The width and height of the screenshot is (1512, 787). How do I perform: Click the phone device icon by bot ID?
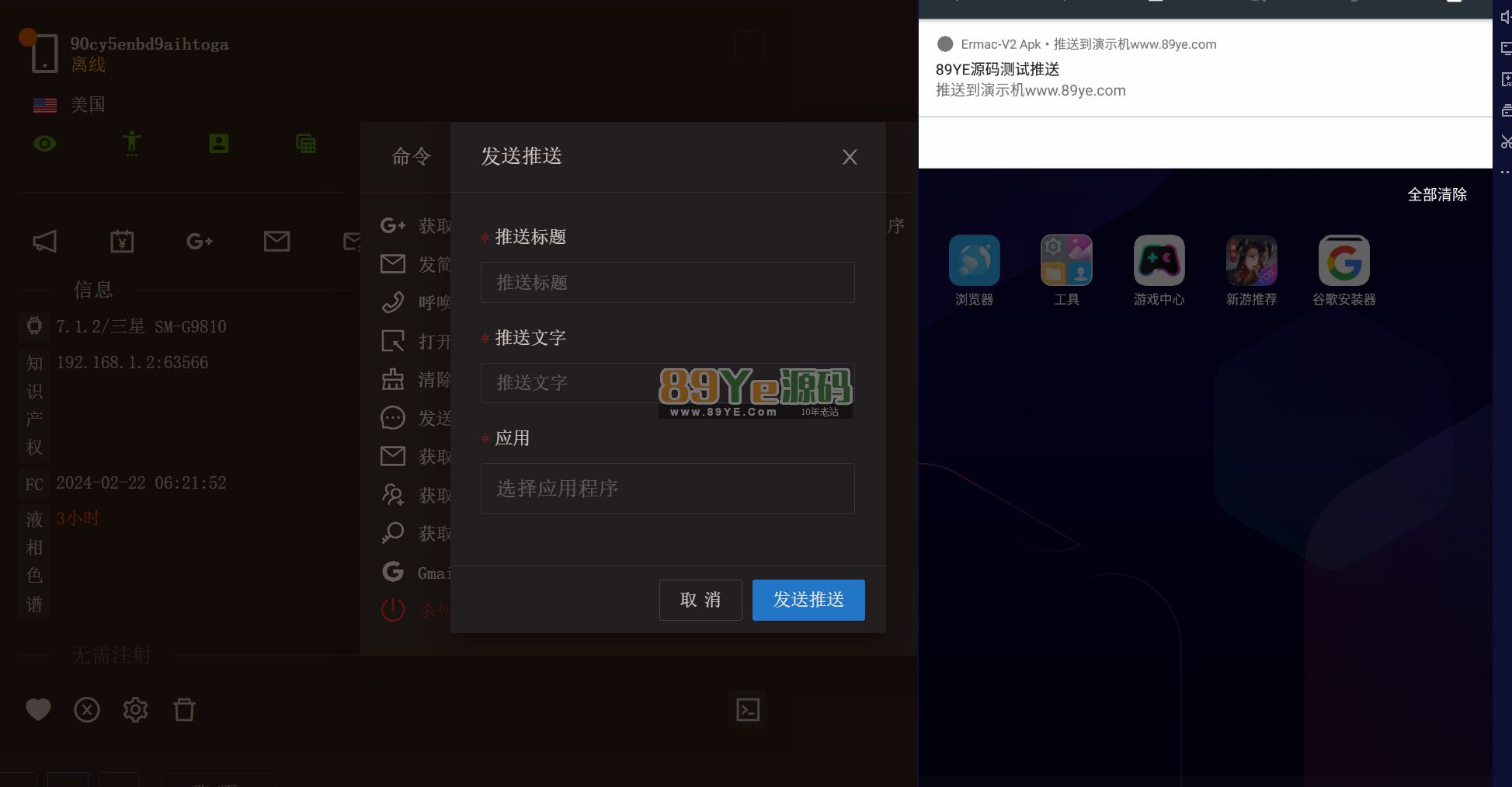click(x=44, y=54)
